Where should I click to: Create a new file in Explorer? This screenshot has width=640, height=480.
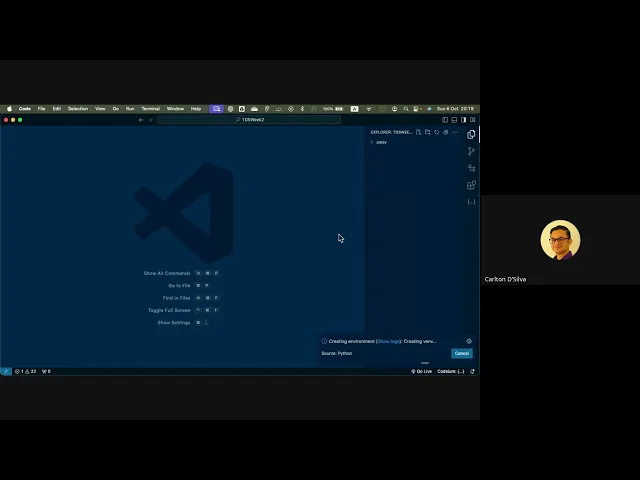pos(418,132)
